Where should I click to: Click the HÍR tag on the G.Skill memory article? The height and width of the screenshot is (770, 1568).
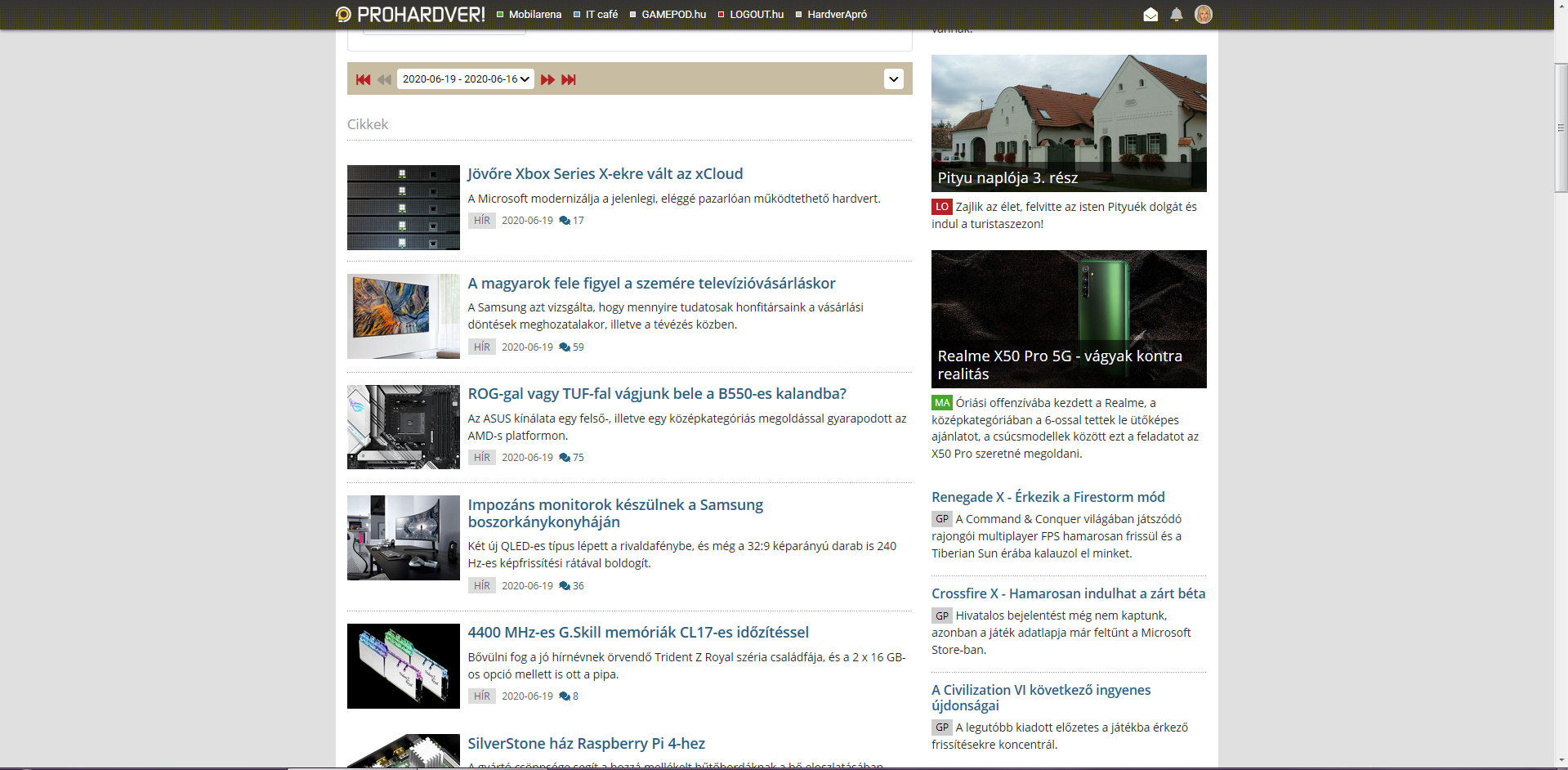click(x=482, y=696)
